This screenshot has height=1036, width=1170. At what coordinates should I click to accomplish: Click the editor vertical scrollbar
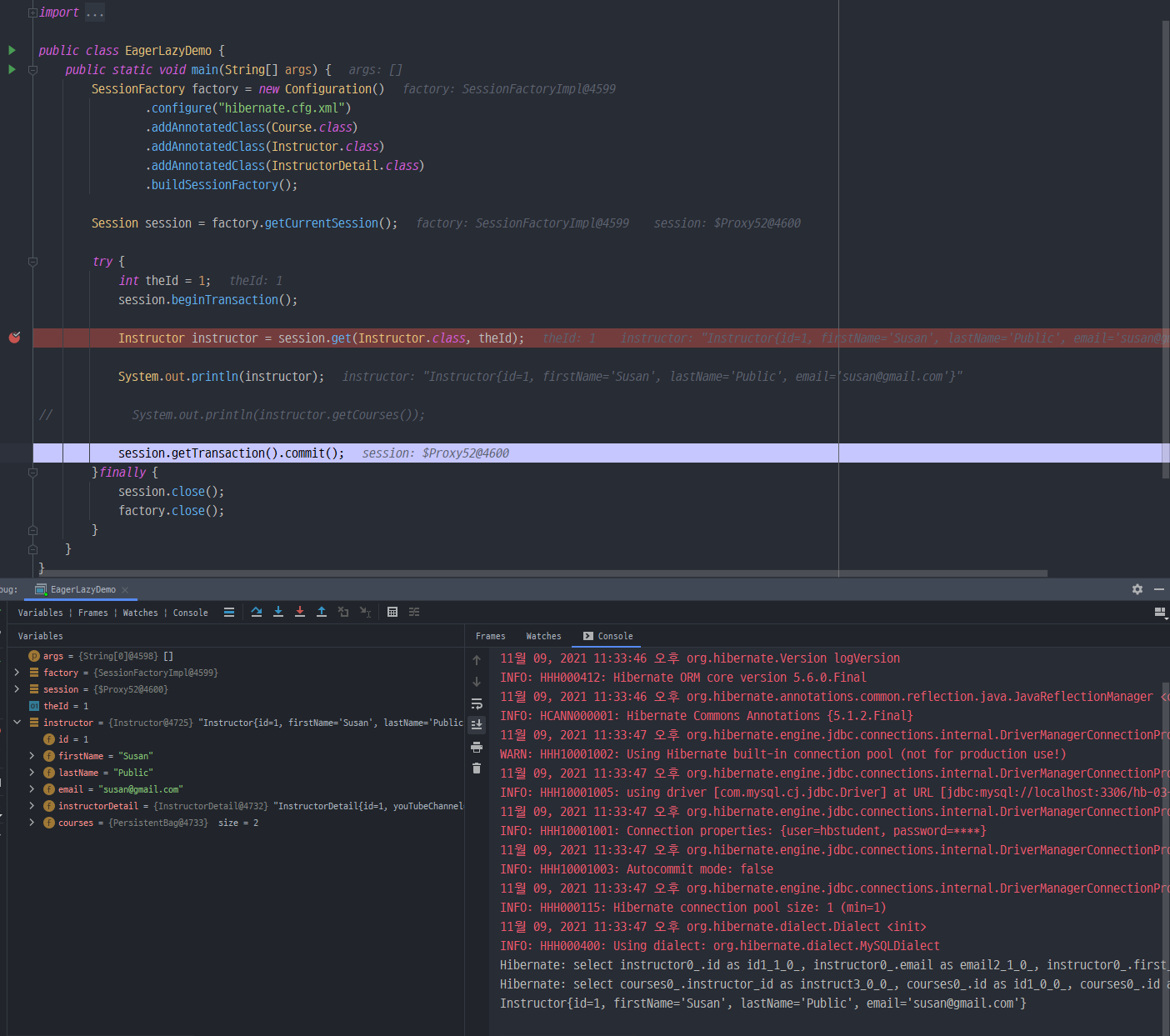click(x=1166, y=250)
